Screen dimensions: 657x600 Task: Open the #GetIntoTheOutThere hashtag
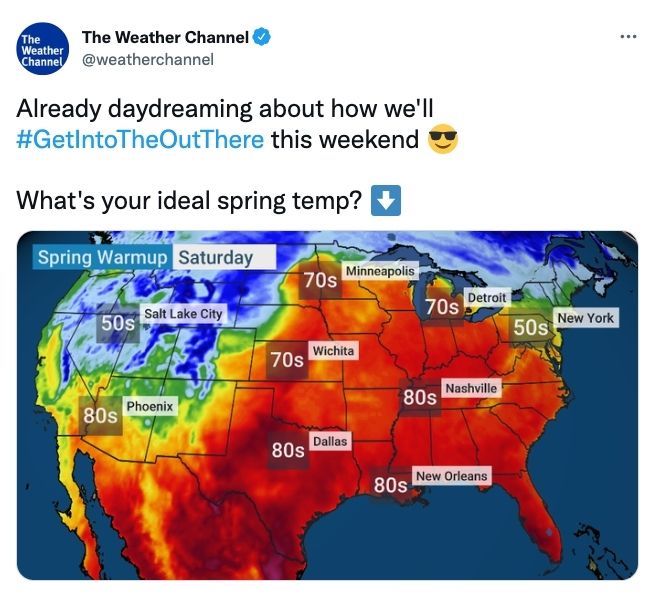tap(140, 140)
